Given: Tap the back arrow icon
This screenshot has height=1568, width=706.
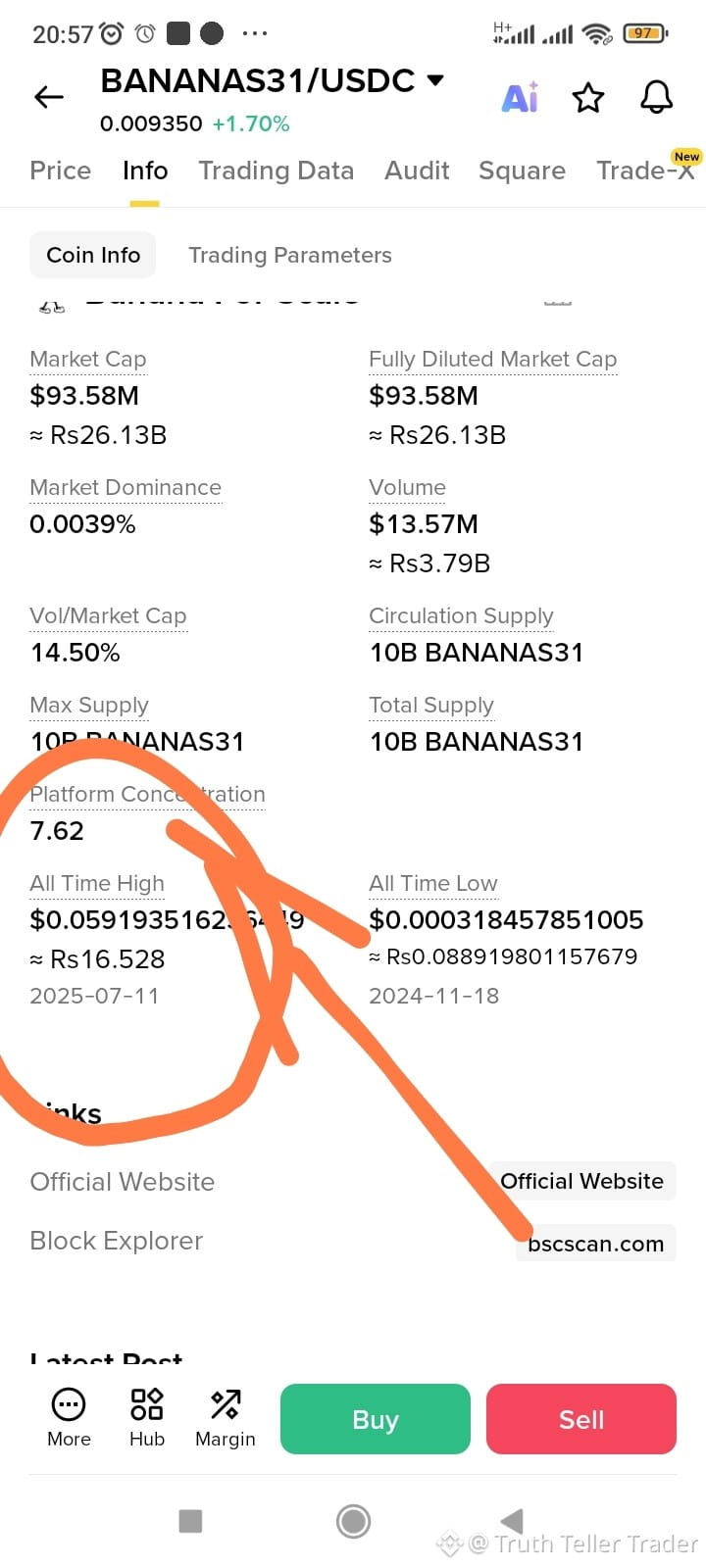Looking at the screenshot, I should click(48, 97).
